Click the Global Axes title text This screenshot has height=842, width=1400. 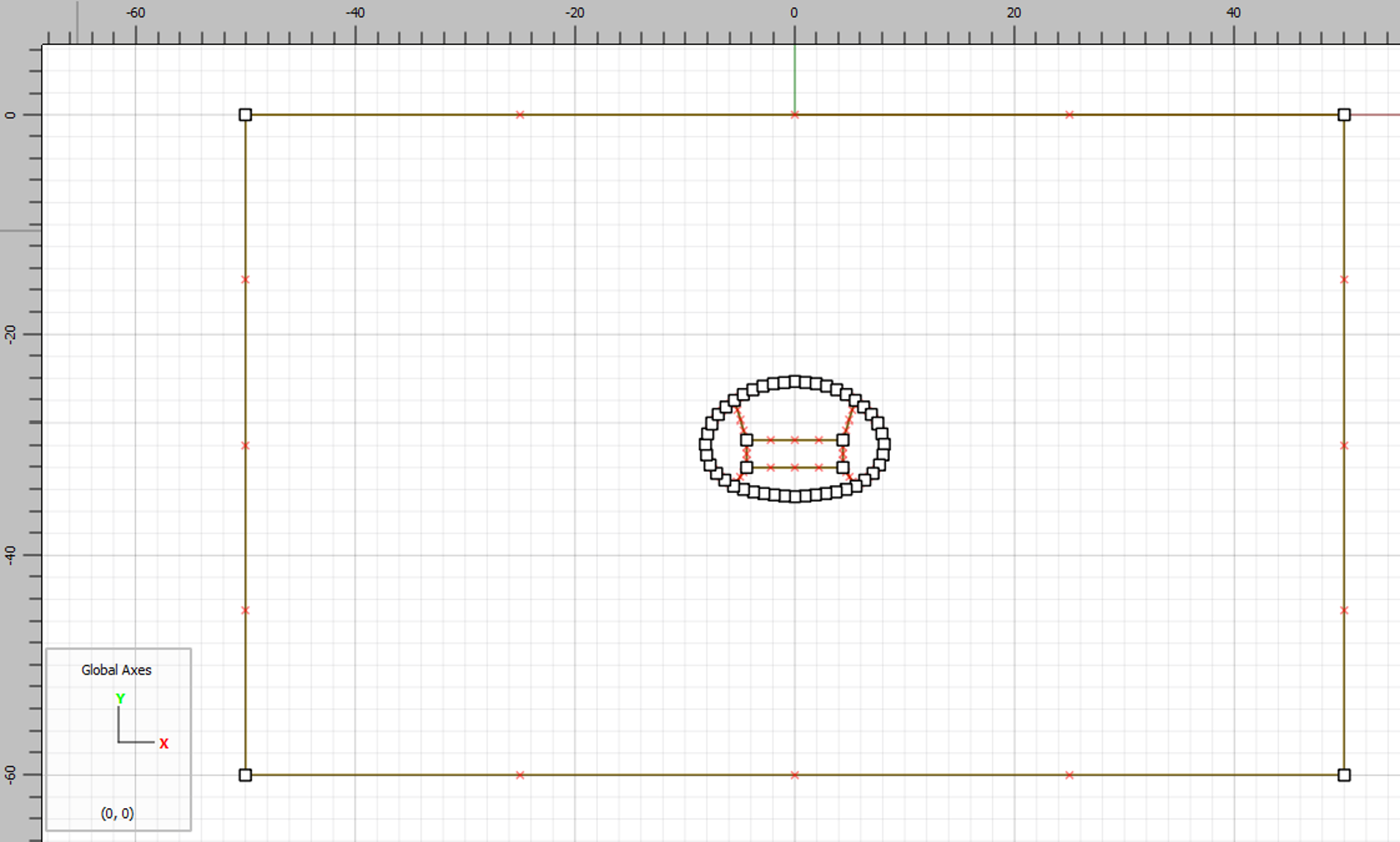(116, 670)
